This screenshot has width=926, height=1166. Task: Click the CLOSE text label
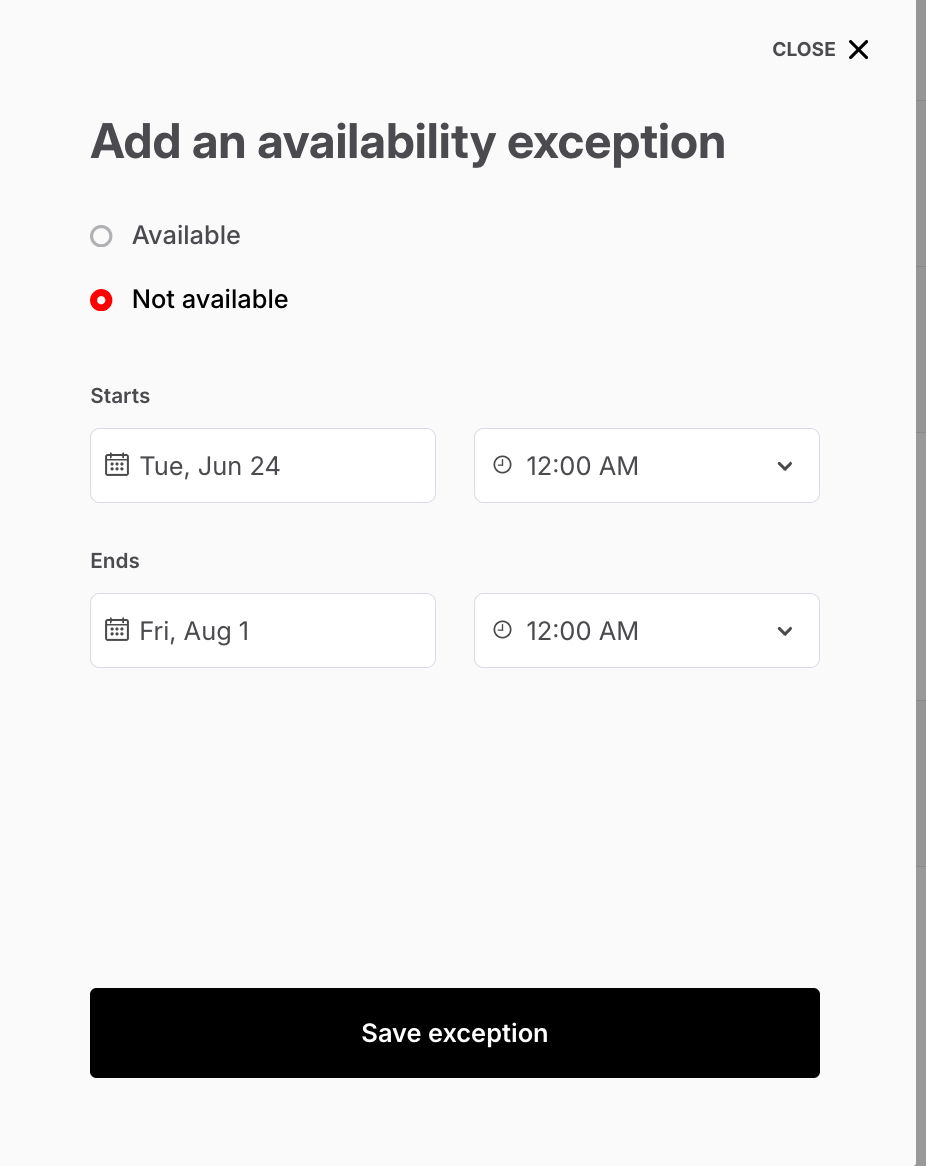[x=803, y=50]
